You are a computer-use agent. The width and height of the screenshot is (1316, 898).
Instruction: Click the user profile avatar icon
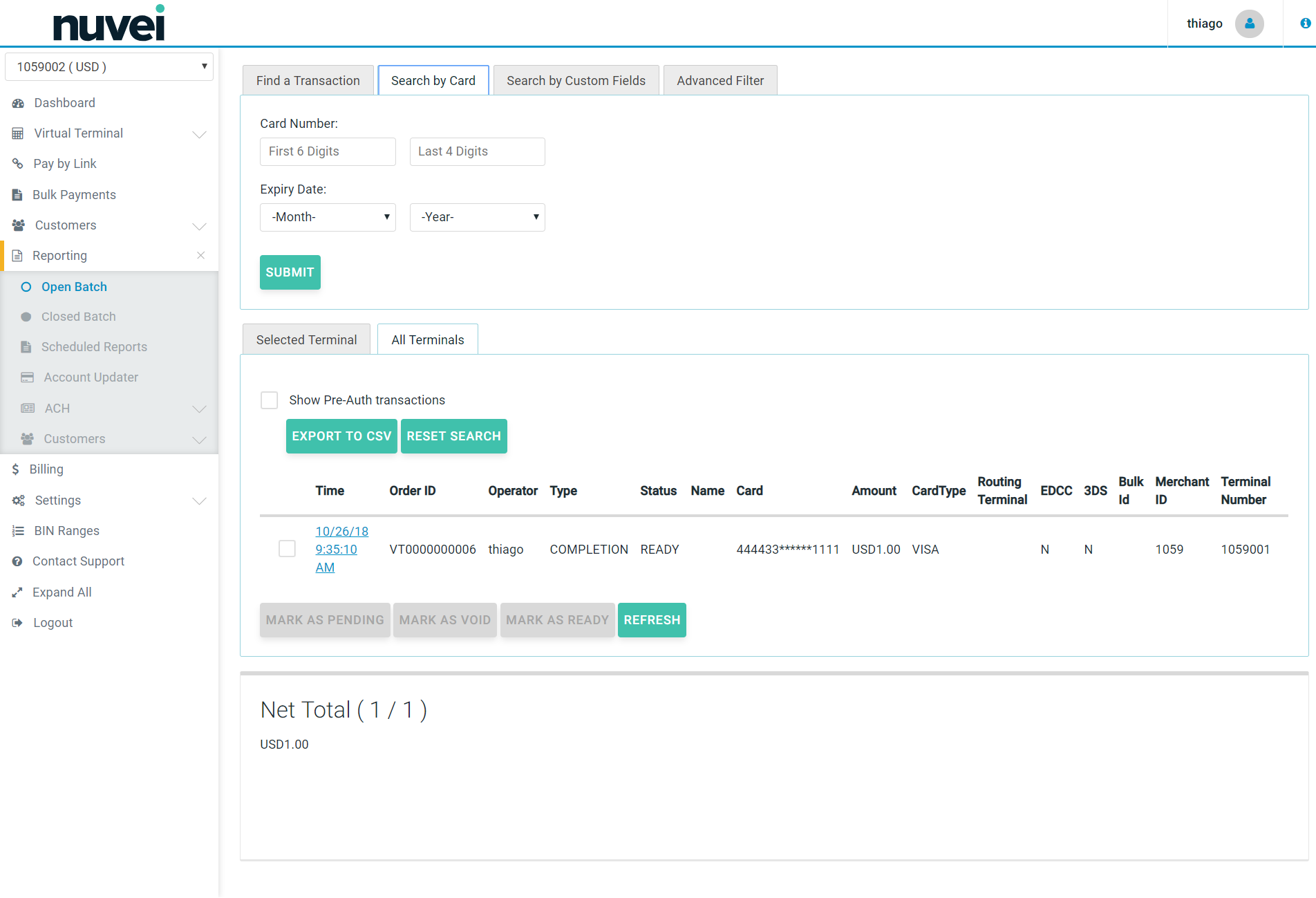[1249, 24]
